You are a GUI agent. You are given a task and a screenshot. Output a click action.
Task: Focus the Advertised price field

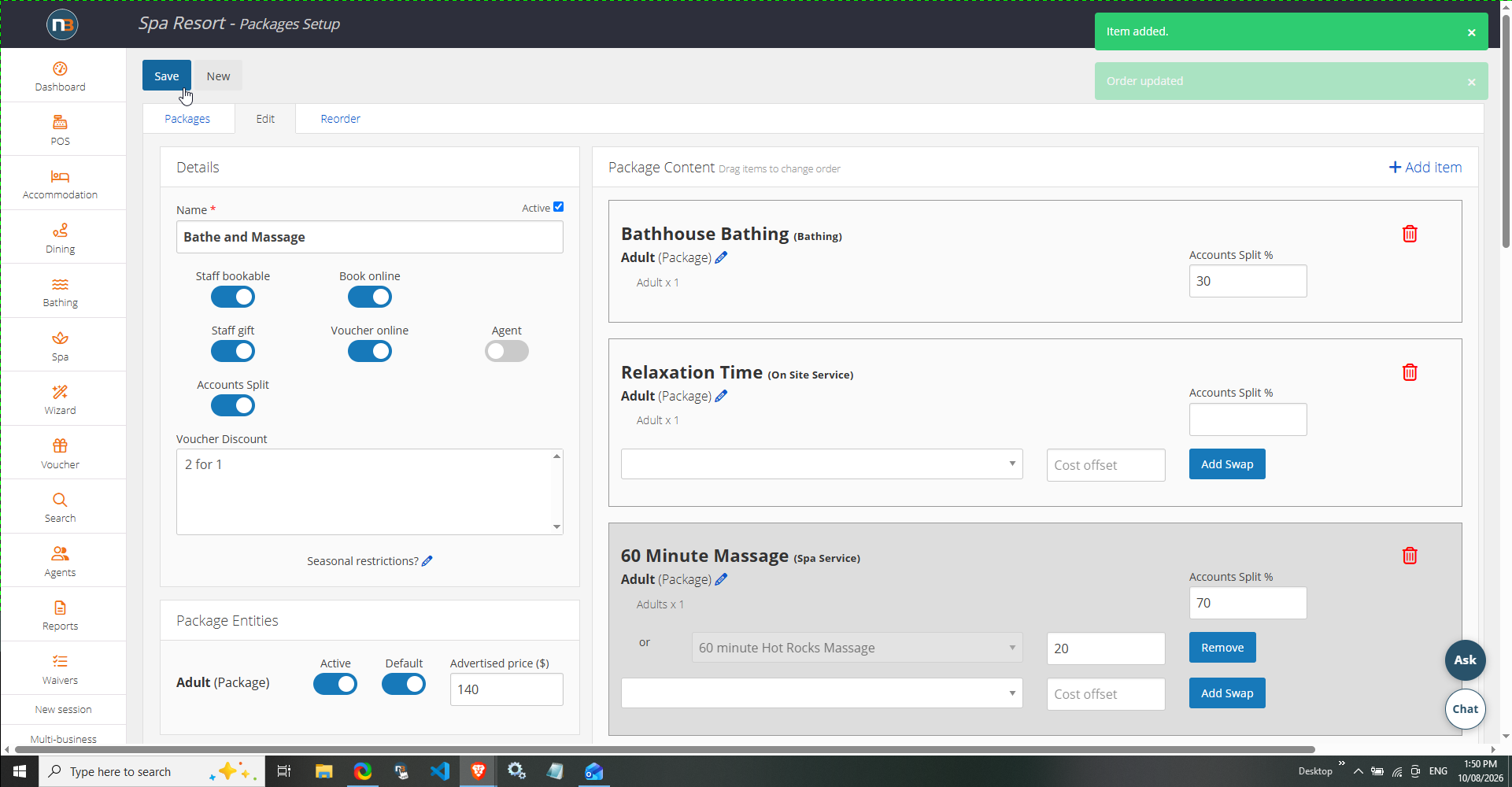506,689
